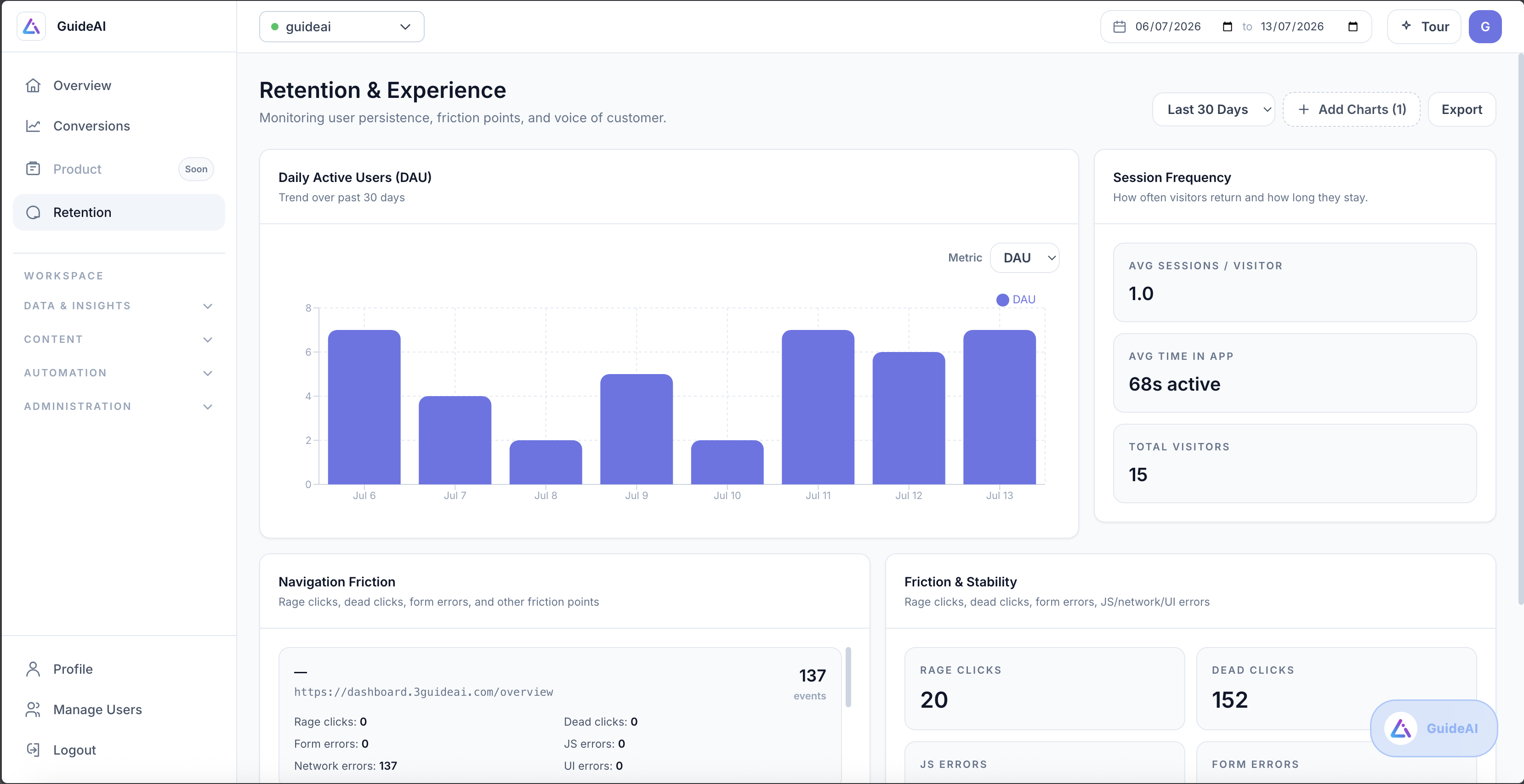Click the calendar icon before start date

click(x=1120, y=27)
